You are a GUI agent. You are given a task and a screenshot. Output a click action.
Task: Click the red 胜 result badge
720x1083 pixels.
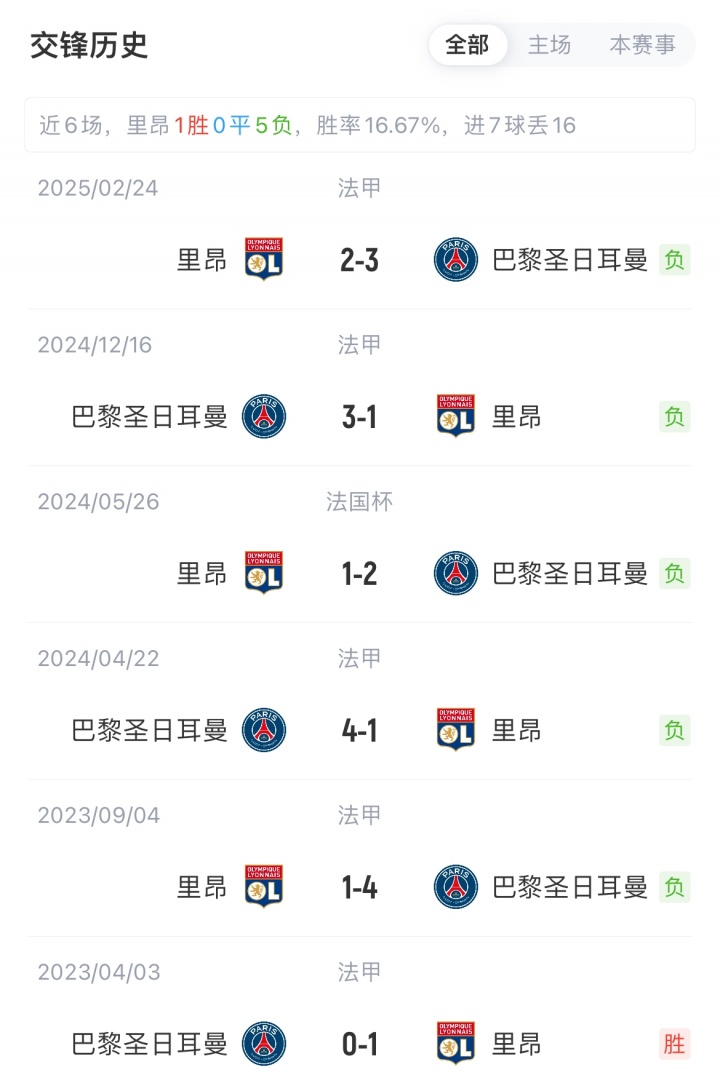click(675, 1044)
